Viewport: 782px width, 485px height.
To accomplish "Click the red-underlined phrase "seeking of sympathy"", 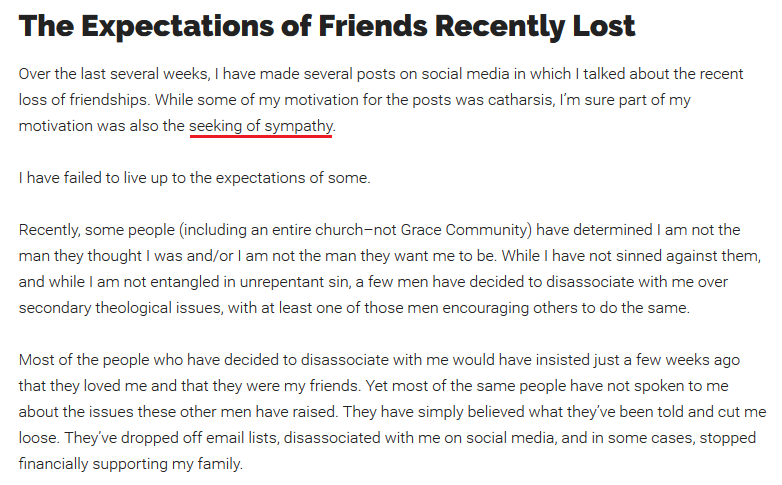I will point(260,126).
